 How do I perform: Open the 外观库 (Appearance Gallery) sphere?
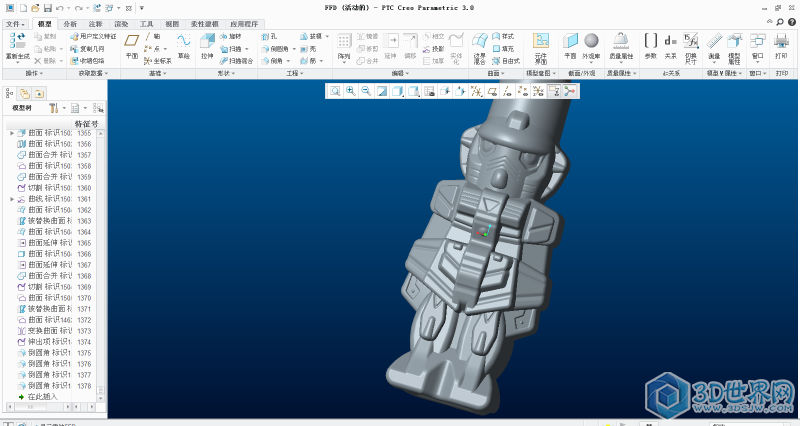(591, 40)
